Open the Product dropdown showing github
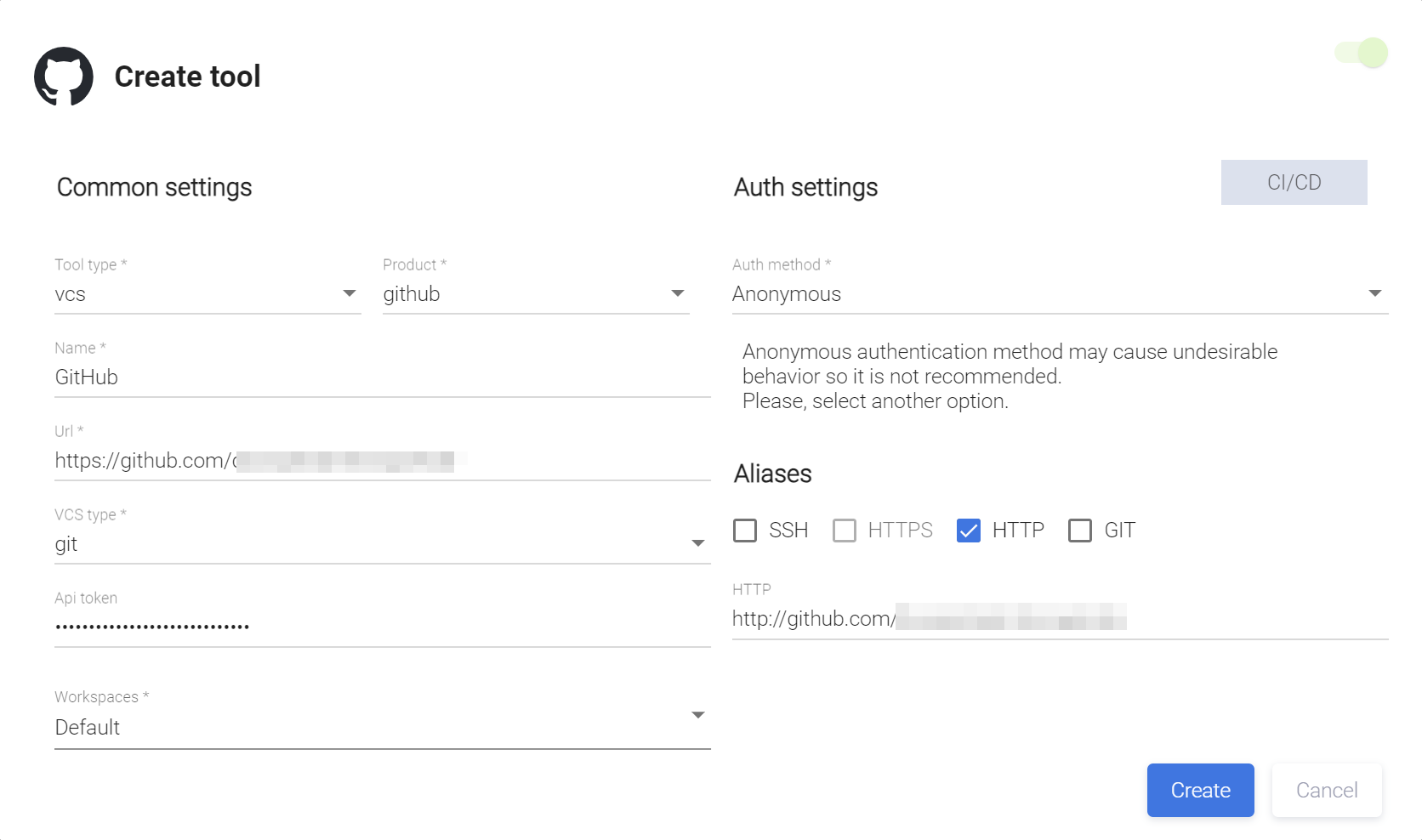 click(x=535, y=294)
